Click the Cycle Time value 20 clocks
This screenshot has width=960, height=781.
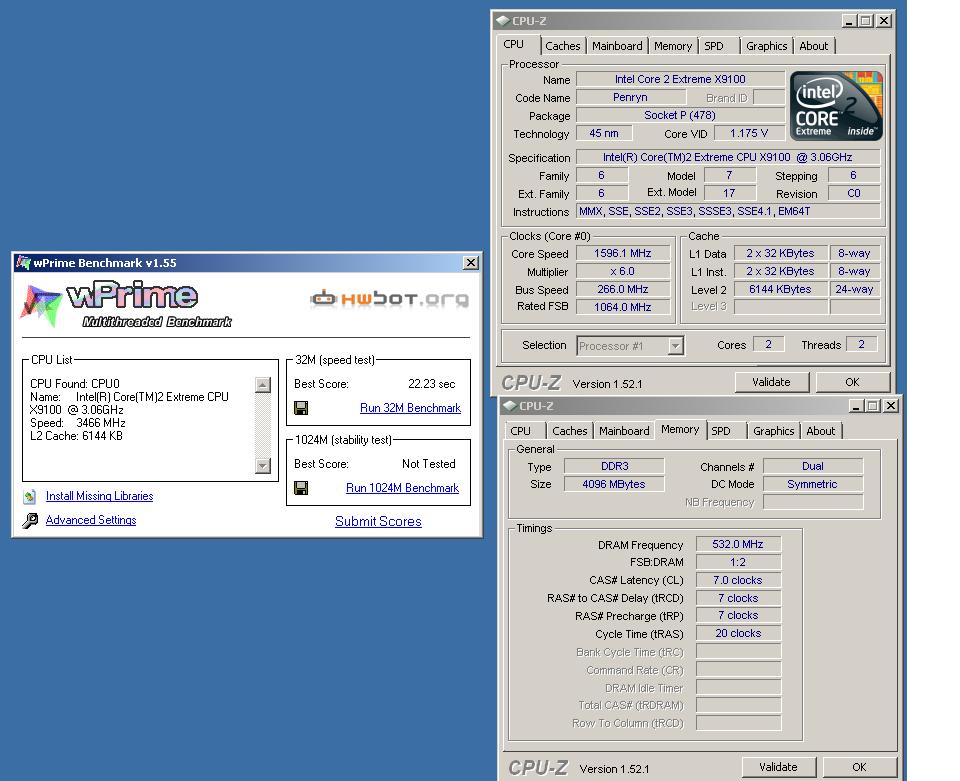[x=738, y=633]
